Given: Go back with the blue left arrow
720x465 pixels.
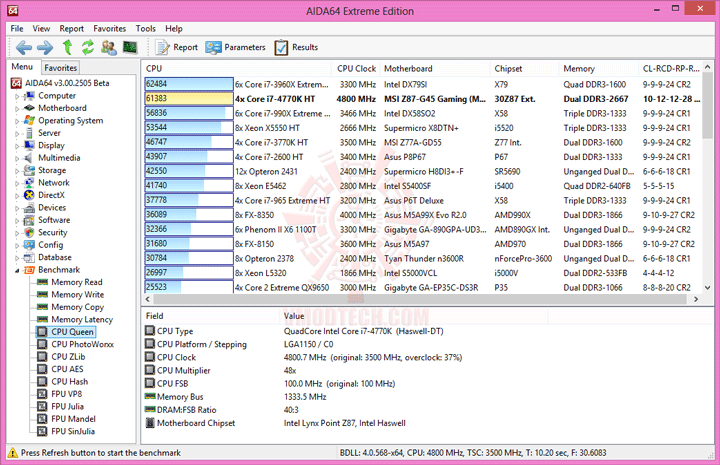Looking at the screenshot, I should point(24,47).
